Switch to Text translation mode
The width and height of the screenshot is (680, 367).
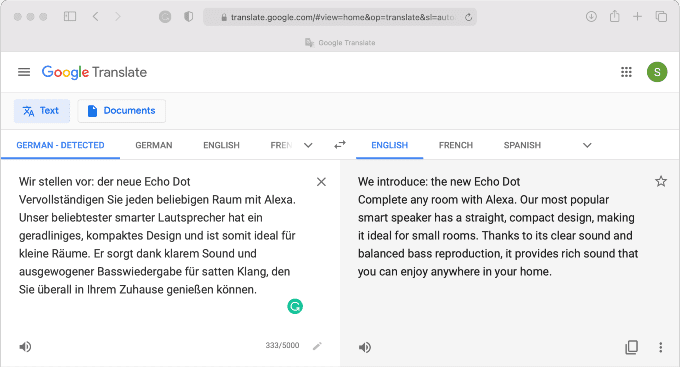point(42,111)
